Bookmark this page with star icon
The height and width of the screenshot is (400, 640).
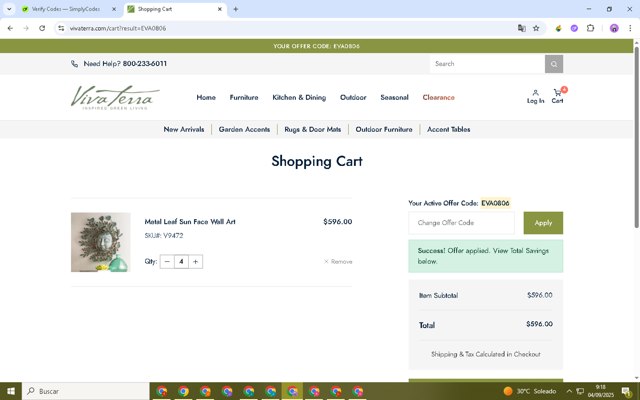click(x=536, y=28)
